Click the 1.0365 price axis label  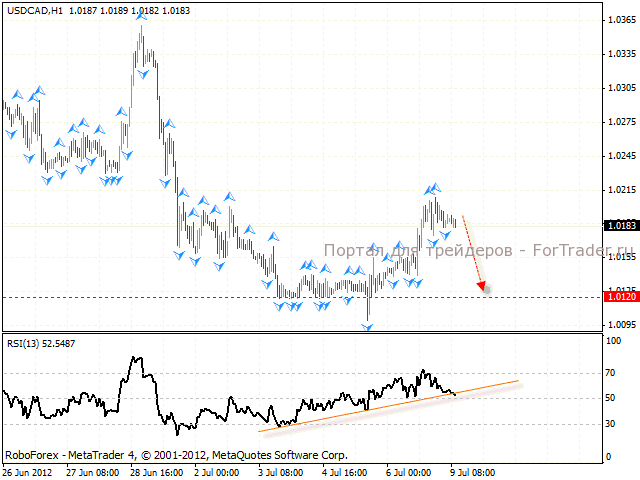click(620, 21)
